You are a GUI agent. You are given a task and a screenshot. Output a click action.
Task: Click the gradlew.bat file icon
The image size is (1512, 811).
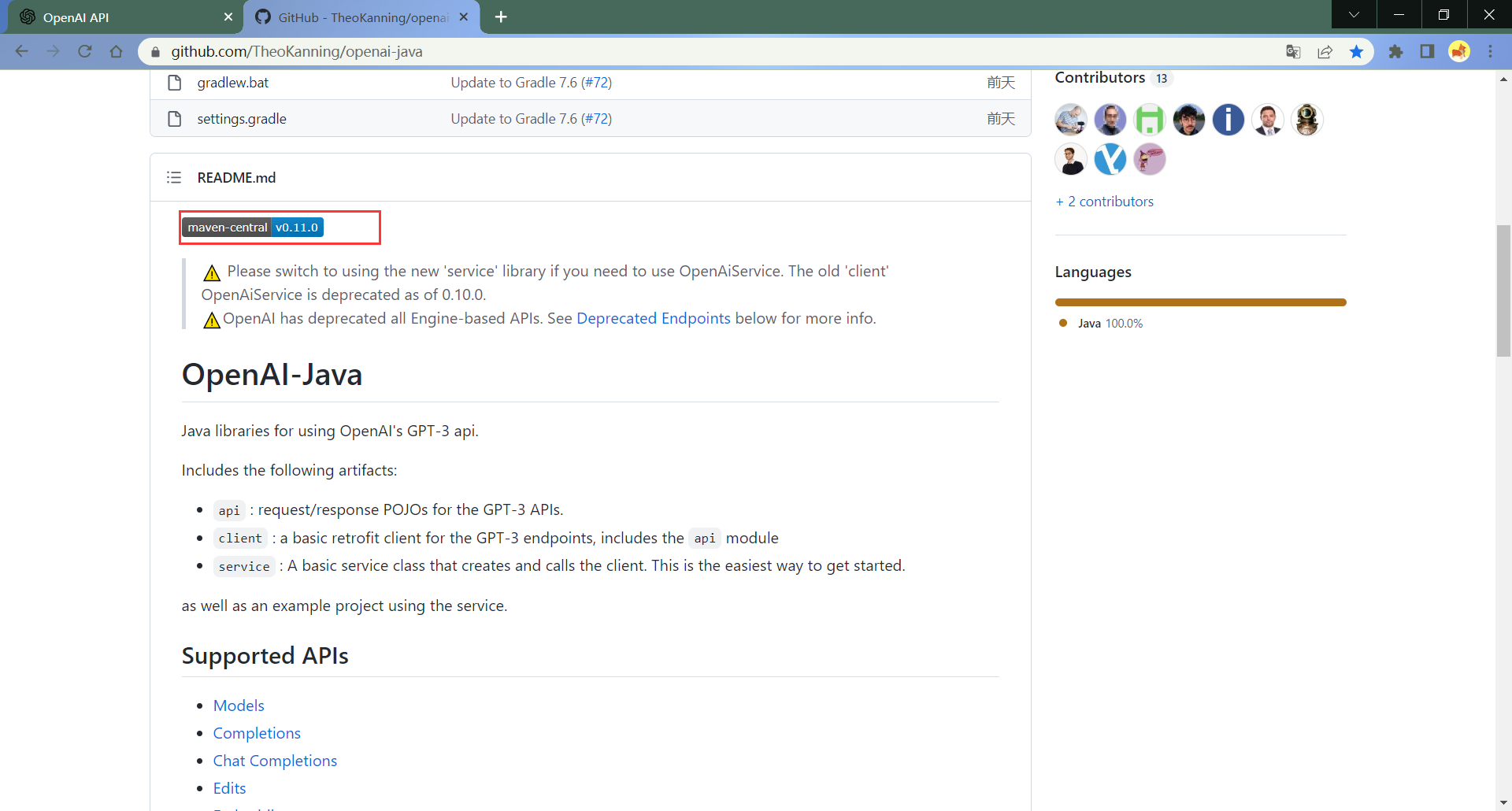(175, 82)
